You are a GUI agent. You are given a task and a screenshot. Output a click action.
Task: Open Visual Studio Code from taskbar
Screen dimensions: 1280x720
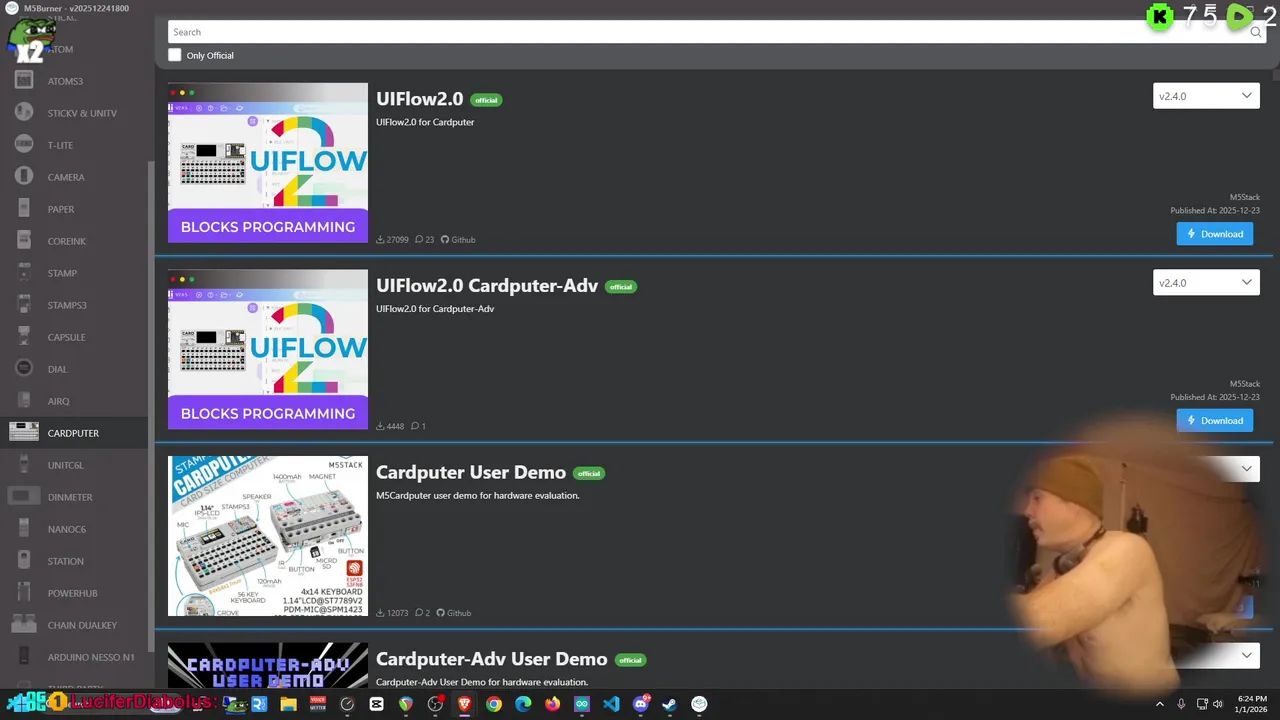pos(611,704)
